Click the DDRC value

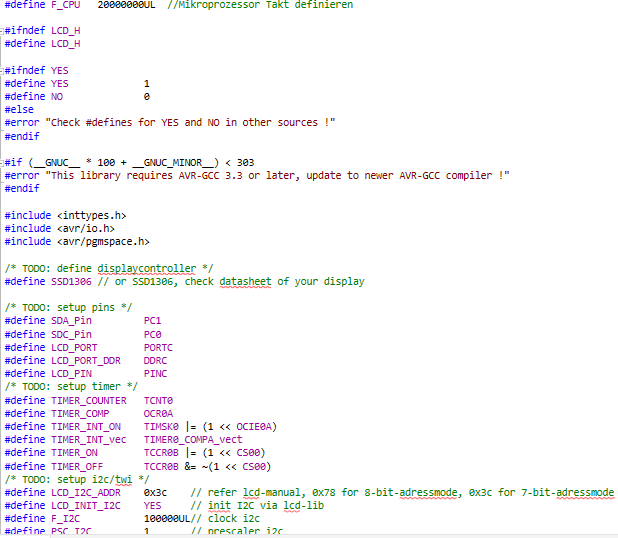[155, 361]
